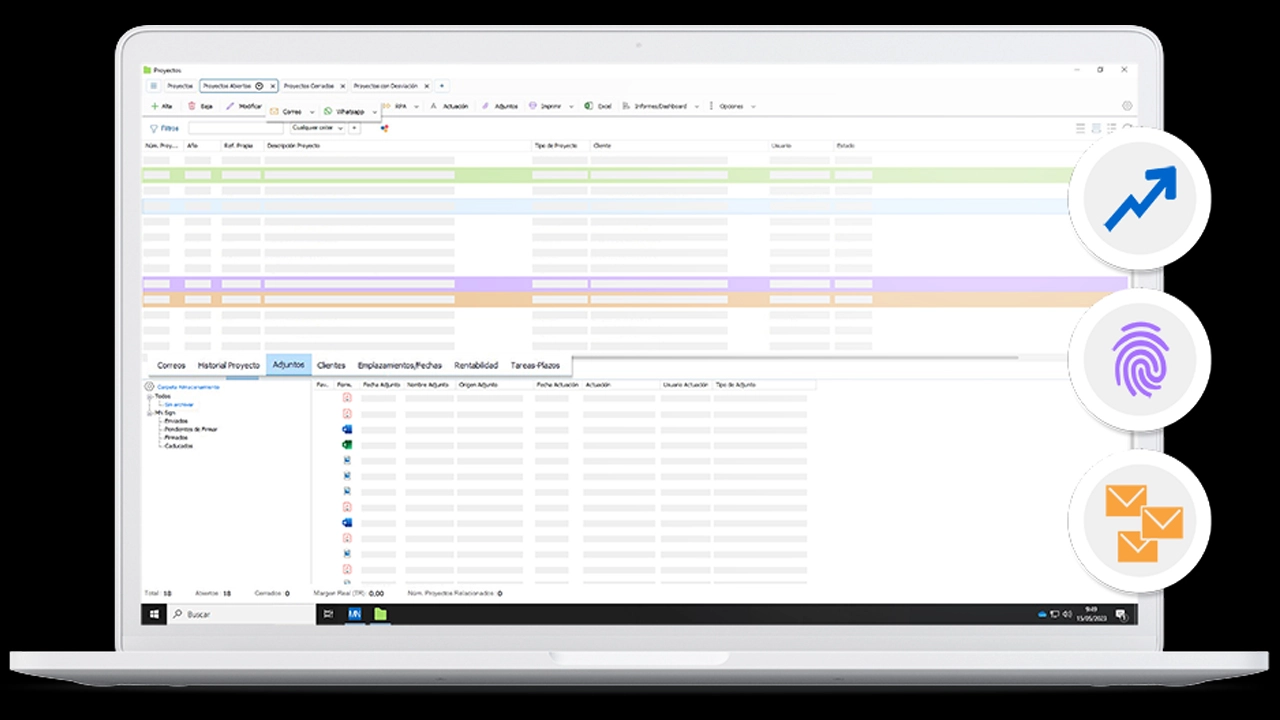Switch to the Proyectos tab
This screenshot has height=720, width=1280.
click(x=180, y=86)
